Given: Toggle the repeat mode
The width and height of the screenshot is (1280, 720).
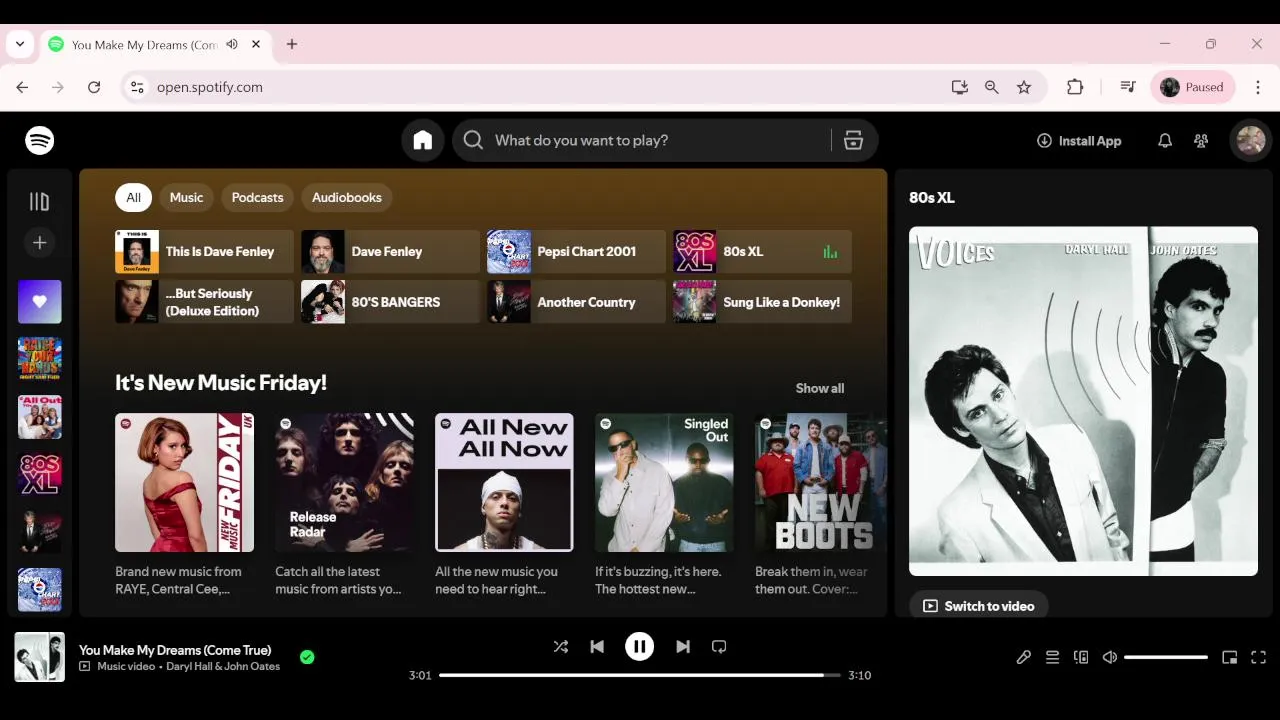Looking at the screenshot, I should coord(719,647).
